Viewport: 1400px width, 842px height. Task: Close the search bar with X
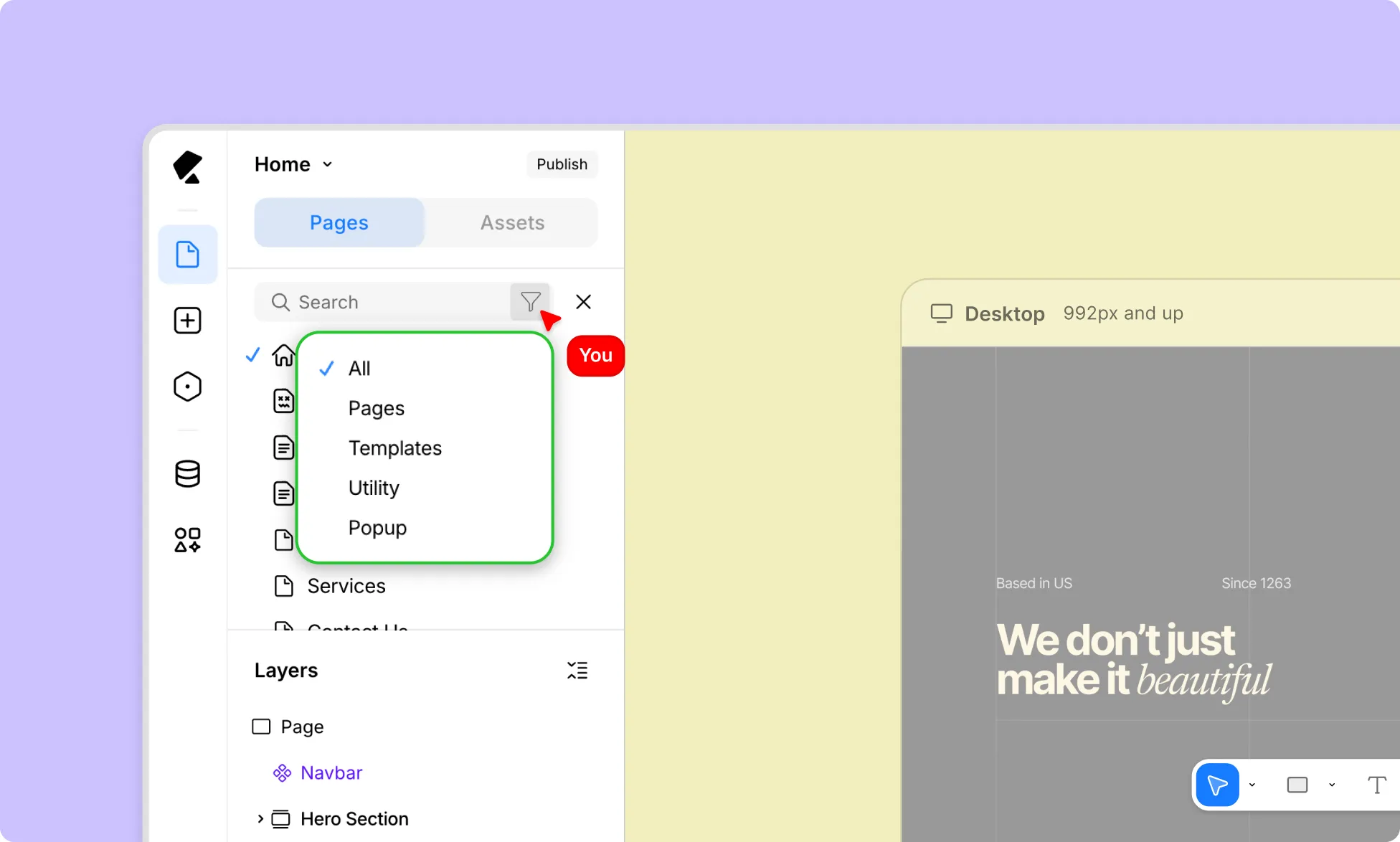(584, 302)
